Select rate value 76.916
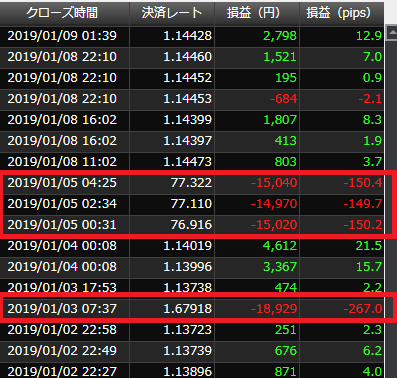 tap(191, 224)
